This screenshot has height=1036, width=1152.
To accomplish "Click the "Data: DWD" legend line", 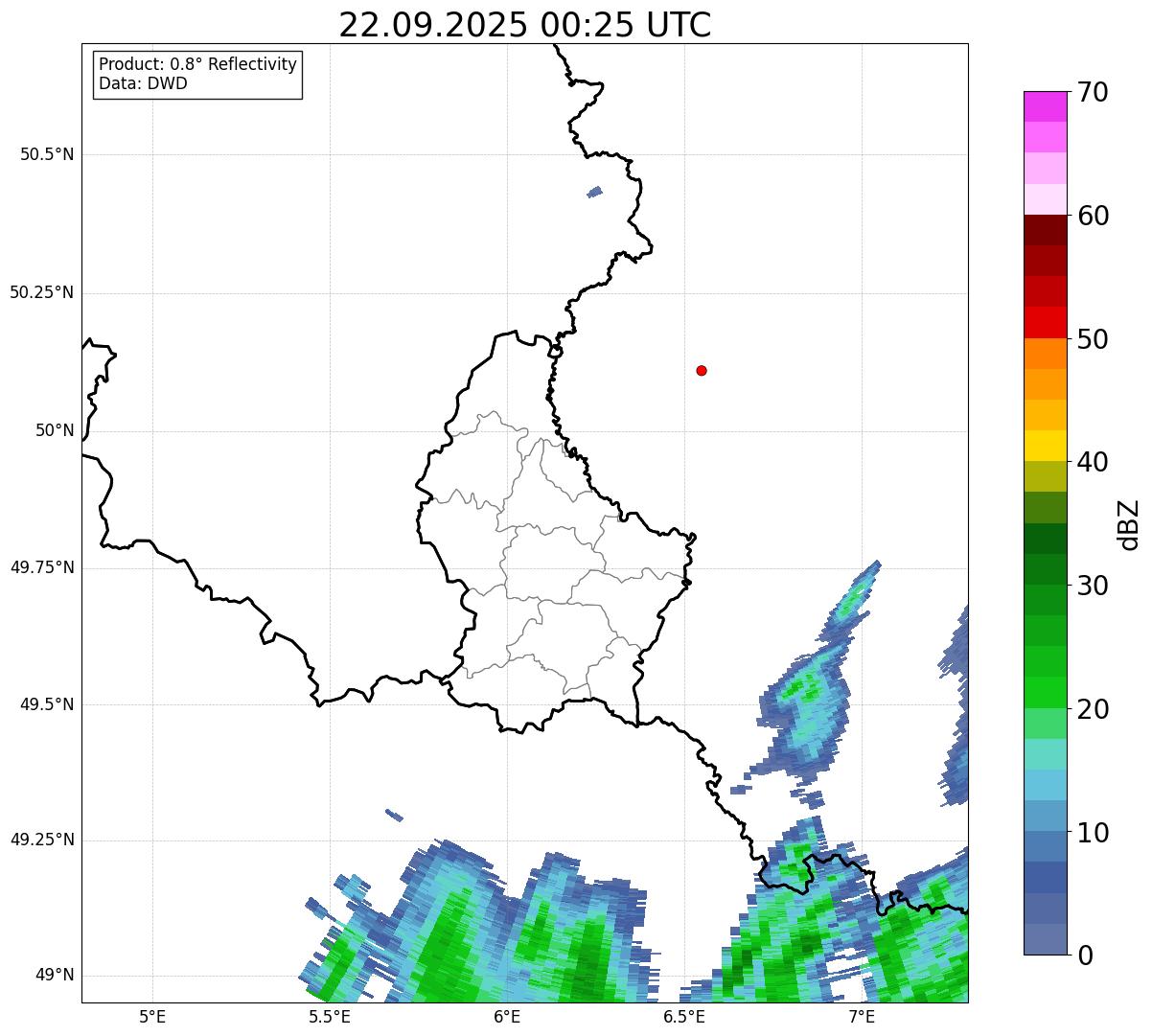I will point(143,83).
